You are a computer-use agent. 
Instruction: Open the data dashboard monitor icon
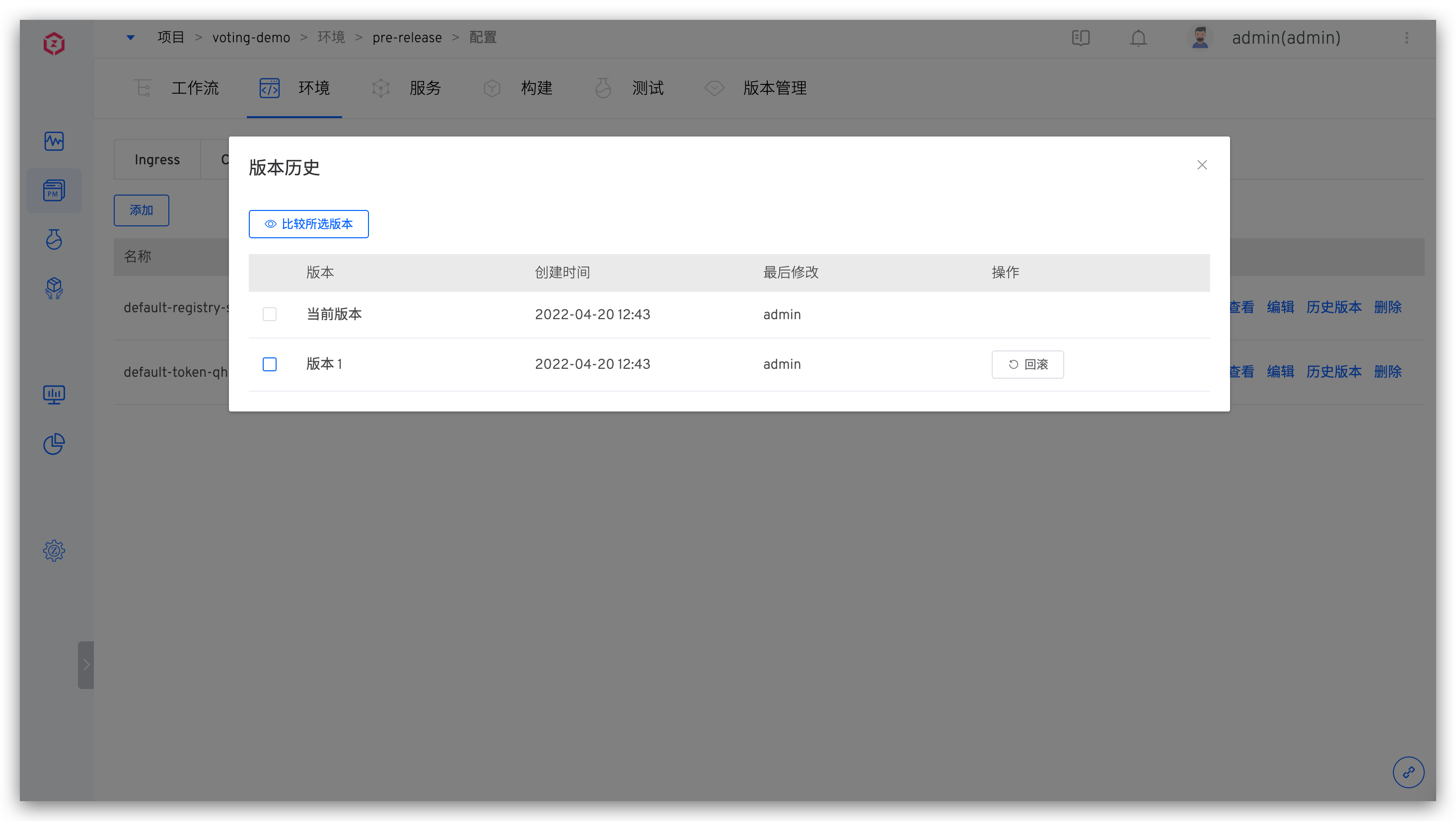[x=54, y=395]
